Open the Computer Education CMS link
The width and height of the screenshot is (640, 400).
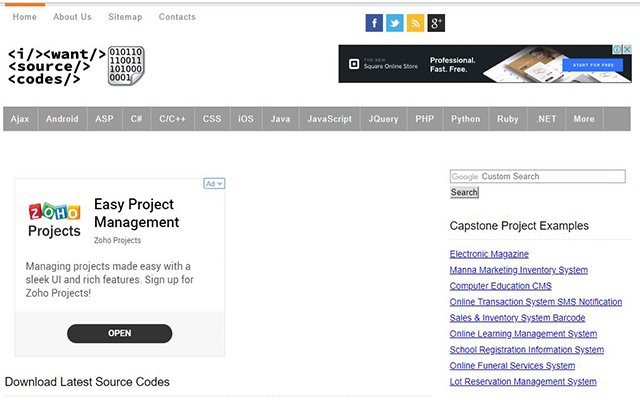pyautogui.click(x=500, y=286)
